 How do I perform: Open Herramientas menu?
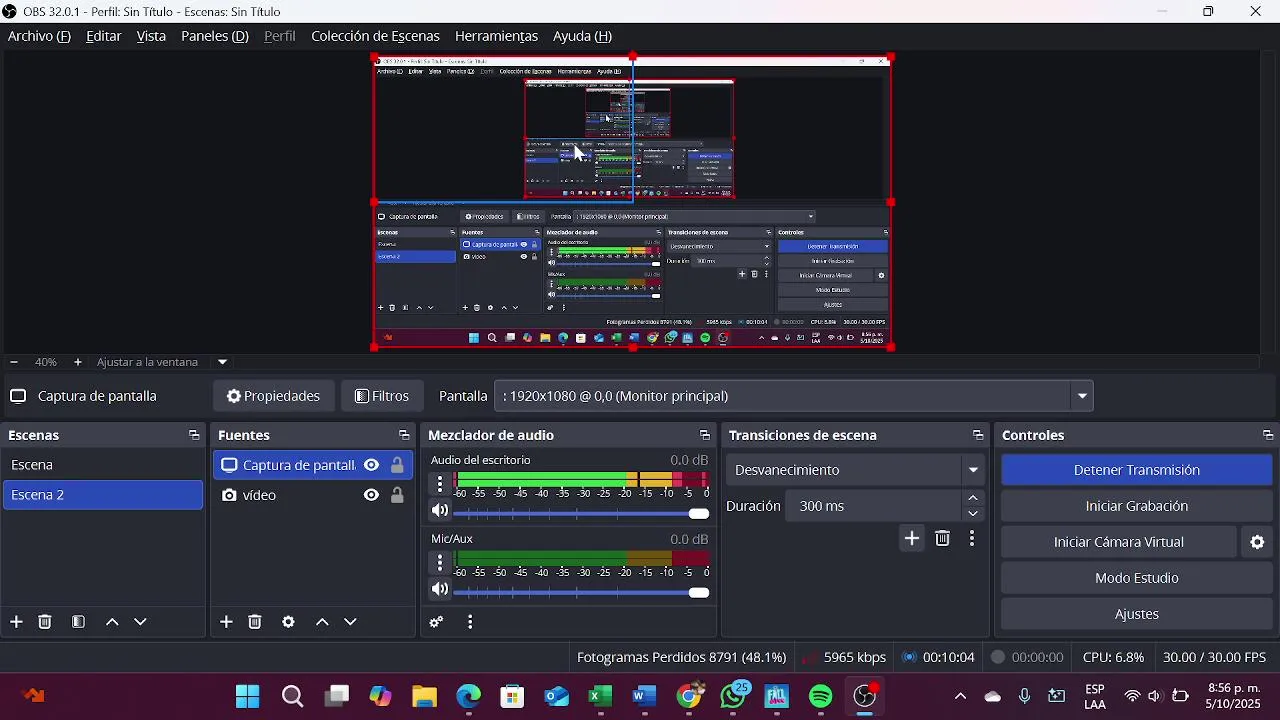click(x=496, y=36)
